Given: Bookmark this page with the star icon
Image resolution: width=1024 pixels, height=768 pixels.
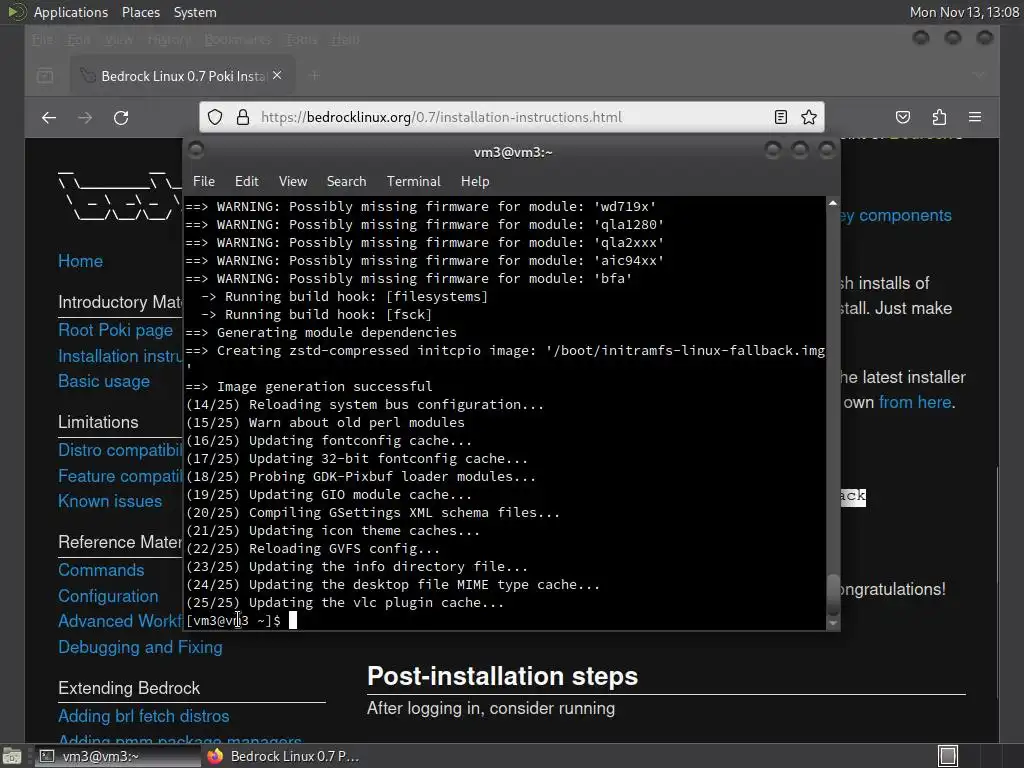Looking at the screenshot, I should click(809, 118).
